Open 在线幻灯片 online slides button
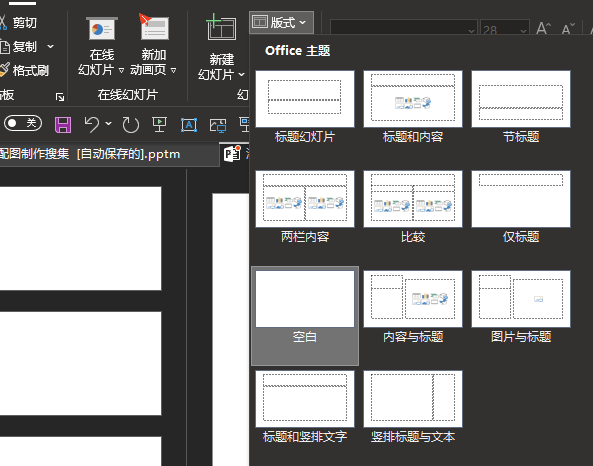The height and width of the screenshot is (466, 593). point(101,45)
